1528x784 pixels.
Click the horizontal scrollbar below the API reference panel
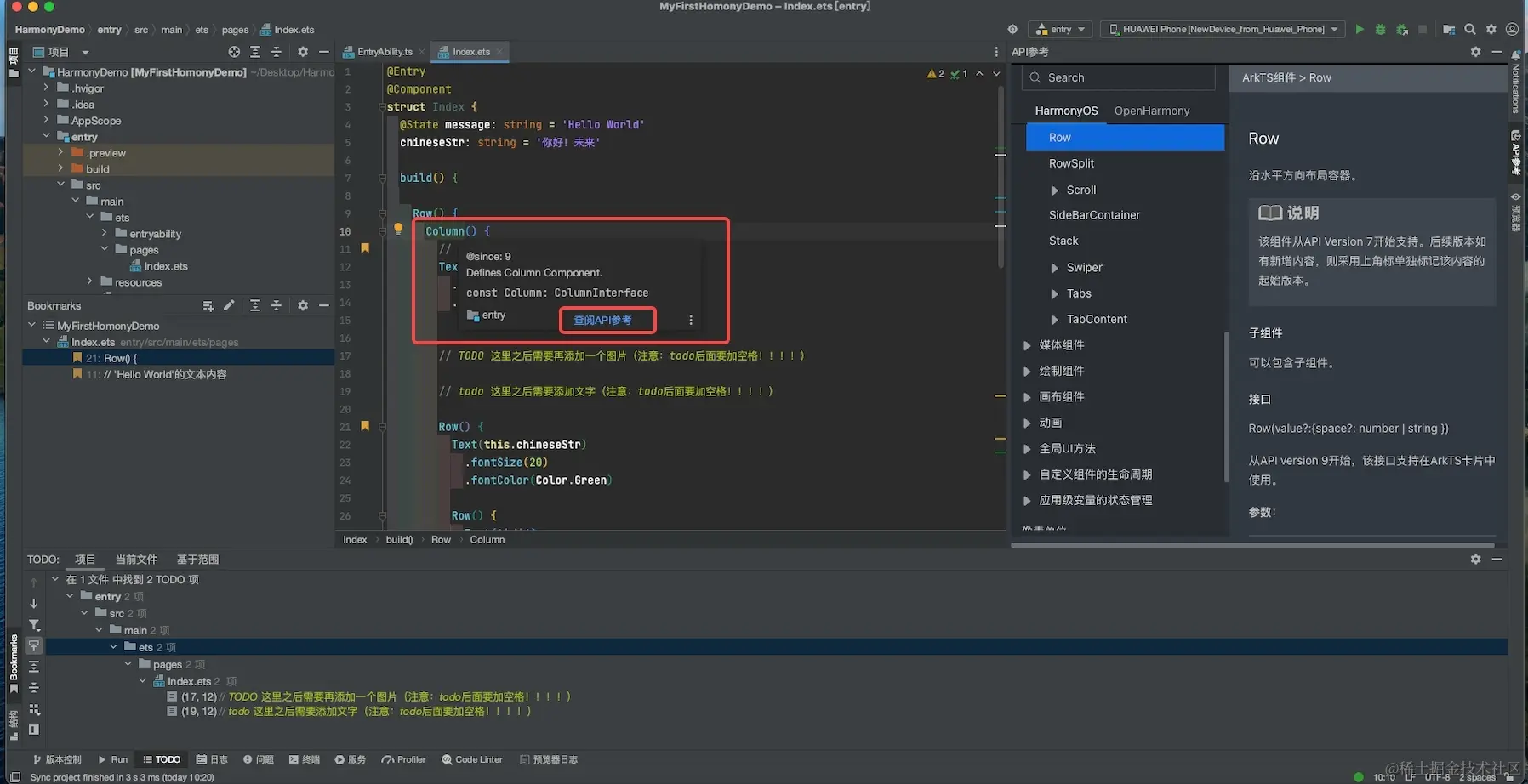pos(1252,545)
